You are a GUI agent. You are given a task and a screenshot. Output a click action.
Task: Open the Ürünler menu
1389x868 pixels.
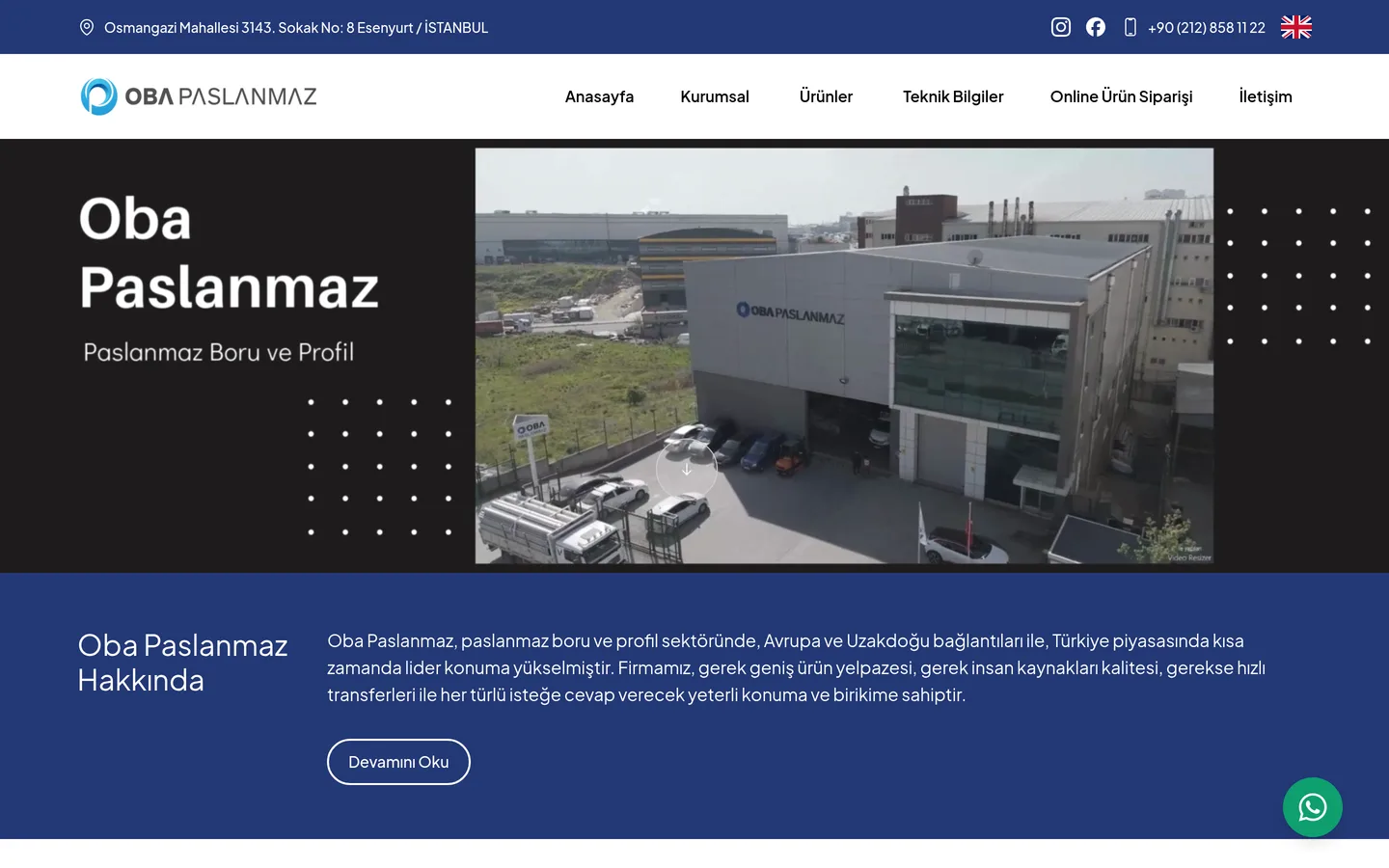[826, 96]
